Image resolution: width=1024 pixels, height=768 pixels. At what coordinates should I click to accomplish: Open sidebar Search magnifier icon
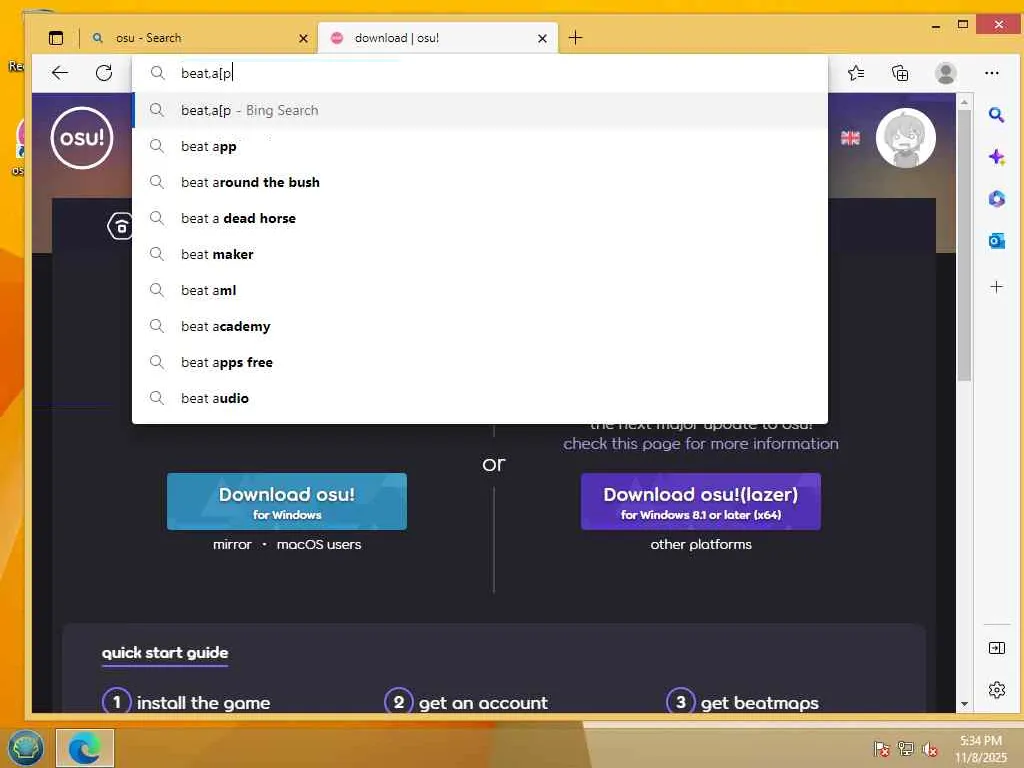coord(996,115)
